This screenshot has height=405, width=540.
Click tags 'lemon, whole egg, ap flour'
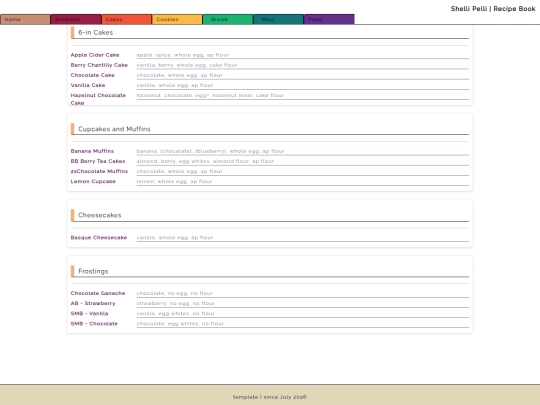coord(174,181)
